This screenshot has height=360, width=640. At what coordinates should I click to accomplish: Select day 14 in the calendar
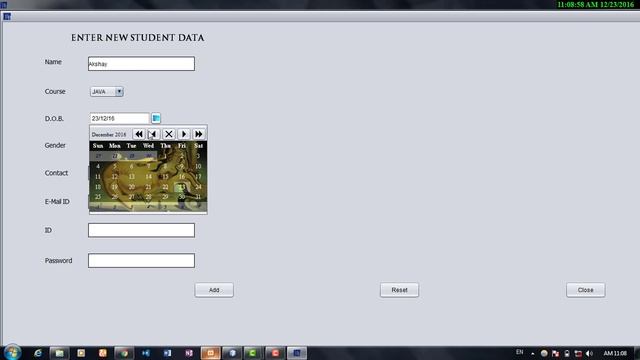pyautogui.click(x=148, y=177)
